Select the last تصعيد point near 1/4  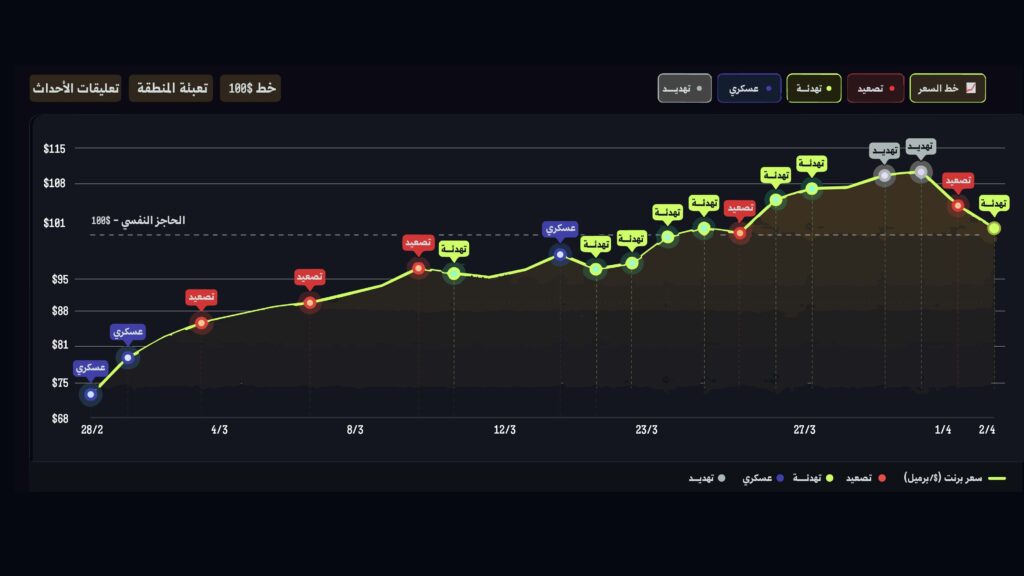tap(957, 206)
